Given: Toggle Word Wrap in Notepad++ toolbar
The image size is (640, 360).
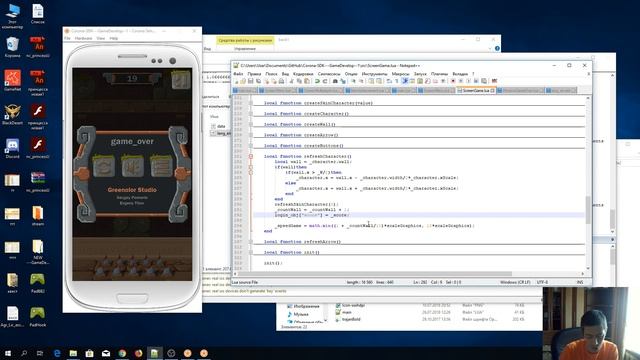Looking at the screenshot, I should click(x=389, y=81).
